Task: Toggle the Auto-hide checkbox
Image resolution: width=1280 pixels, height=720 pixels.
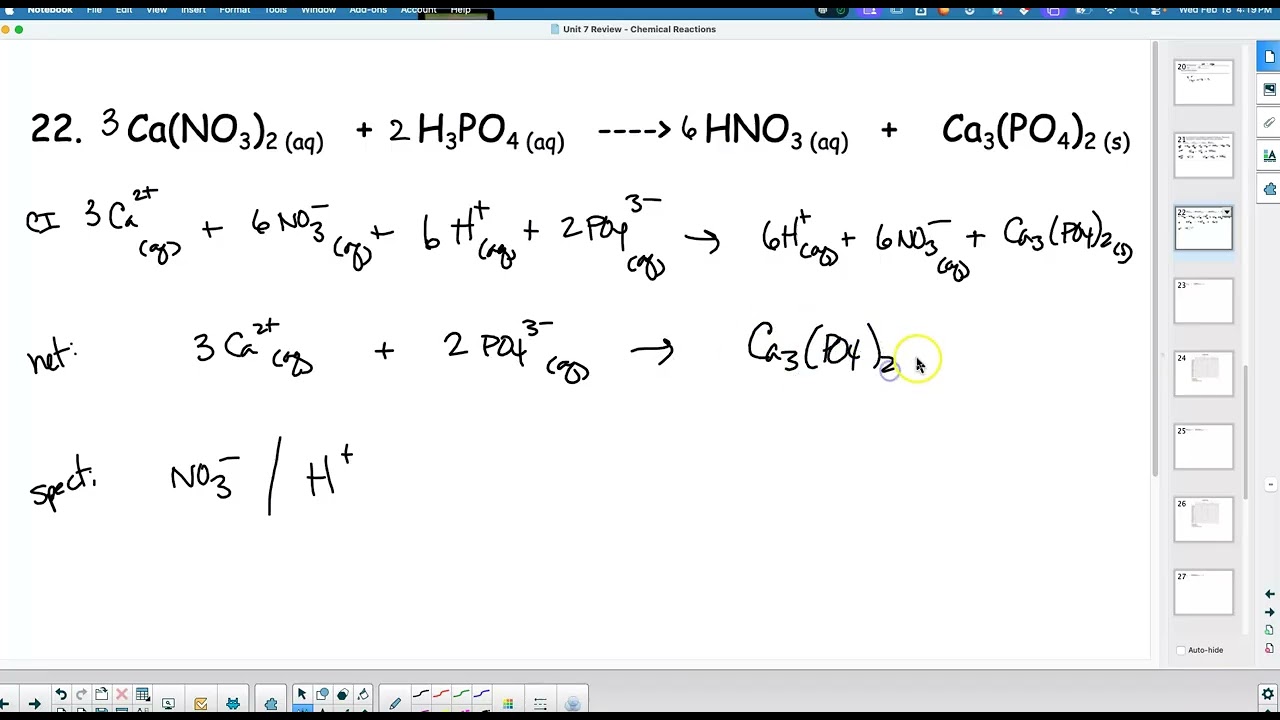Action: (x=1181, y=650)
